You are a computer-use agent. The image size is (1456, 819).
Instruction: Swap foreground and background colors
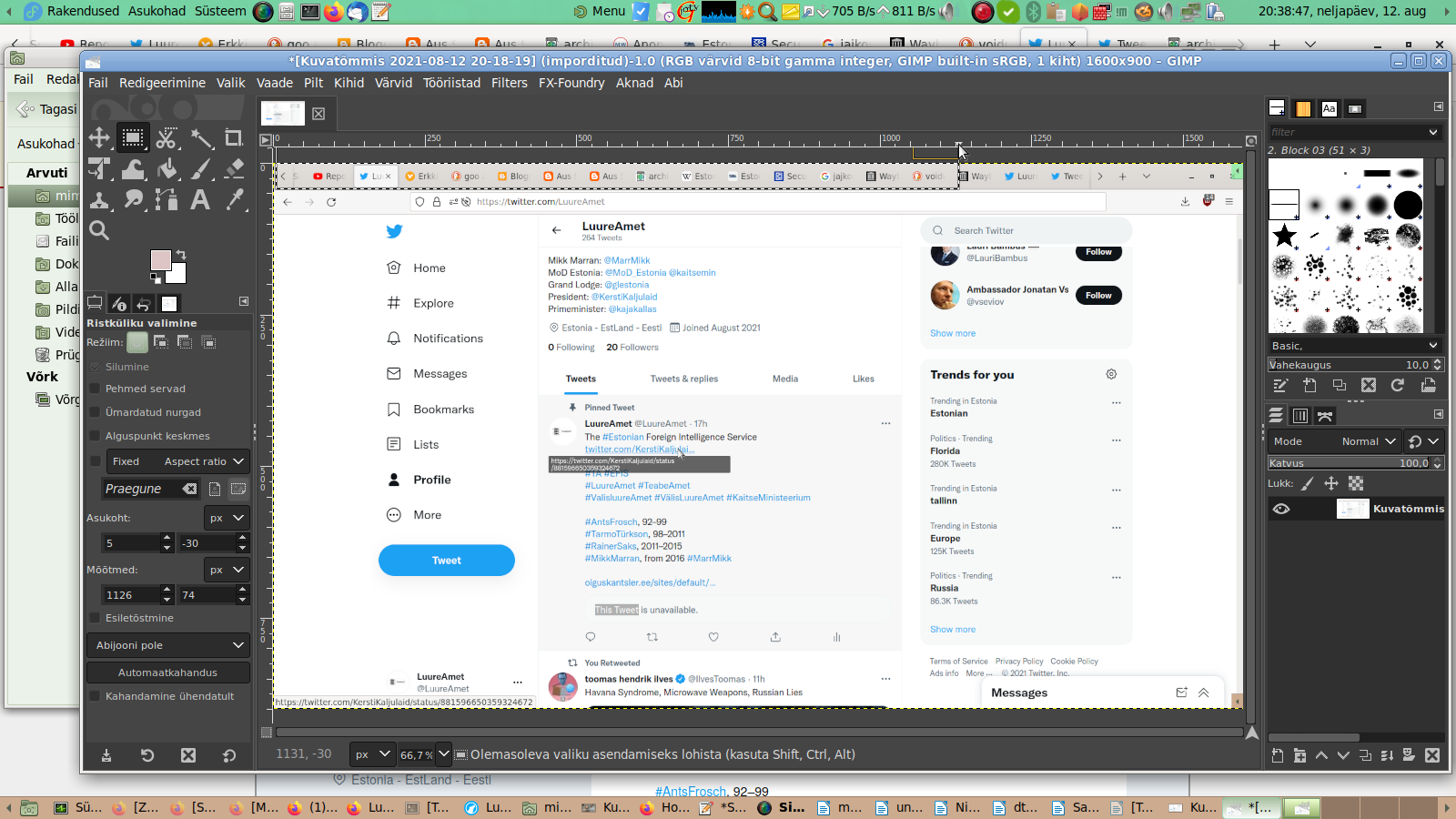click(181, 255)
